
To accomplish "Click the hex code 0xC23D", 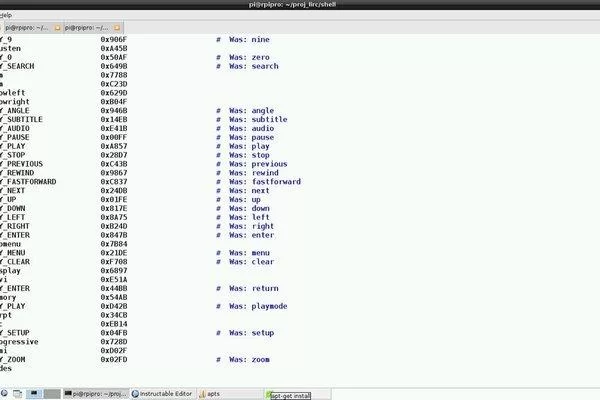I will click(114, 84).
